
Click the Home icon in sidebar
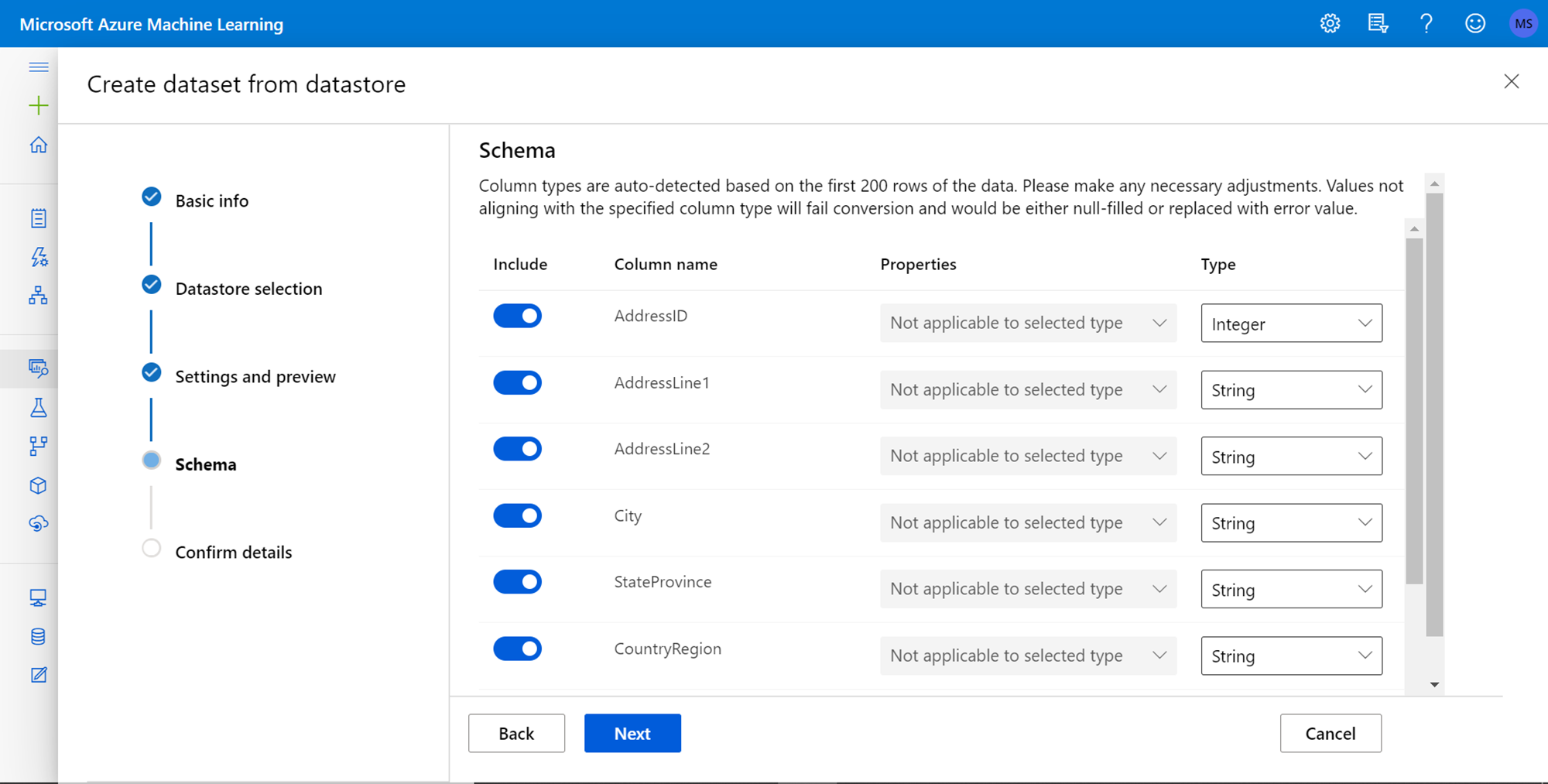38,145
